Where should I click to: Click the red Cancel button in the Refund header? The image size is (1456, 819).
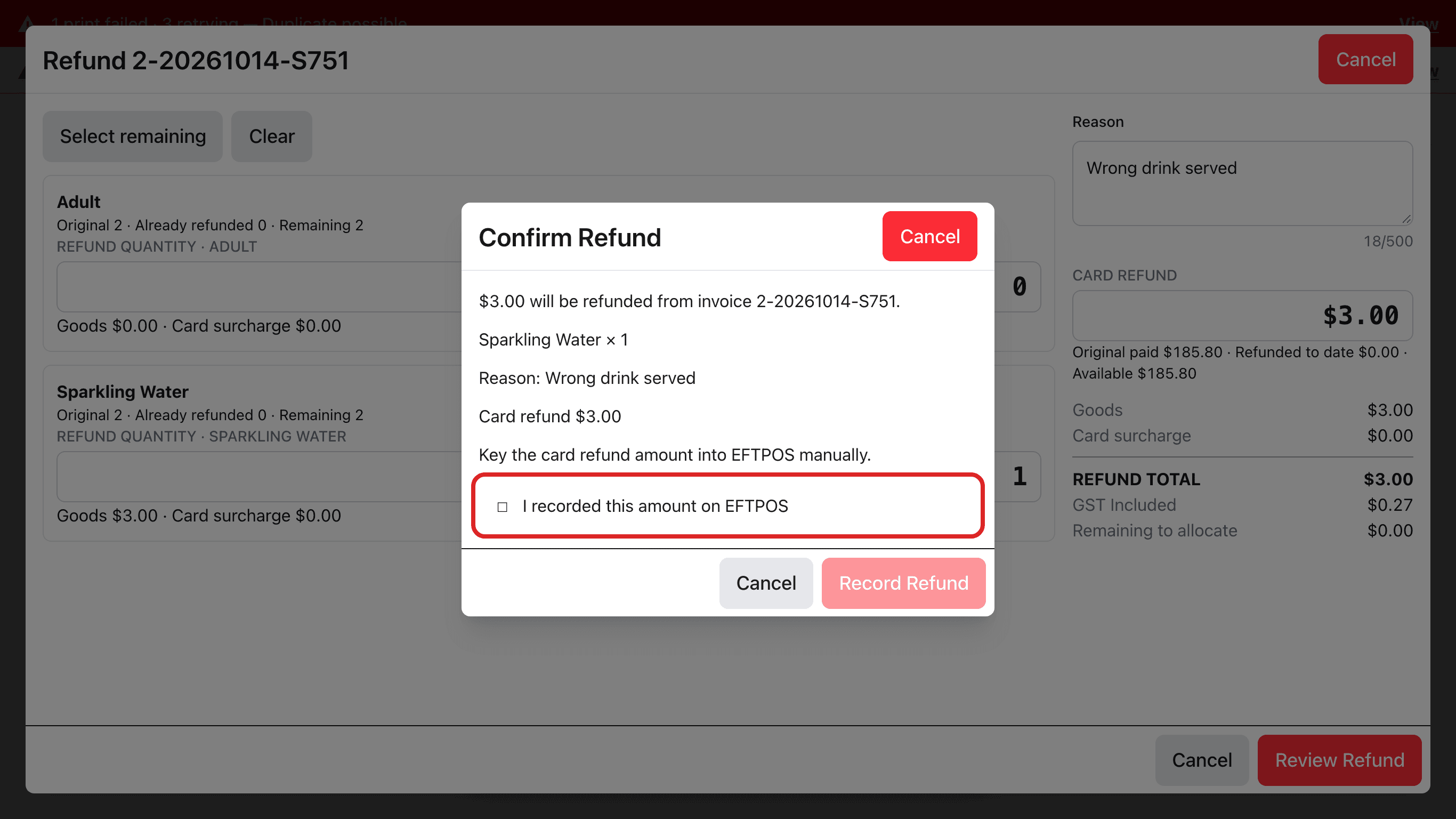tap(1365, 59)
